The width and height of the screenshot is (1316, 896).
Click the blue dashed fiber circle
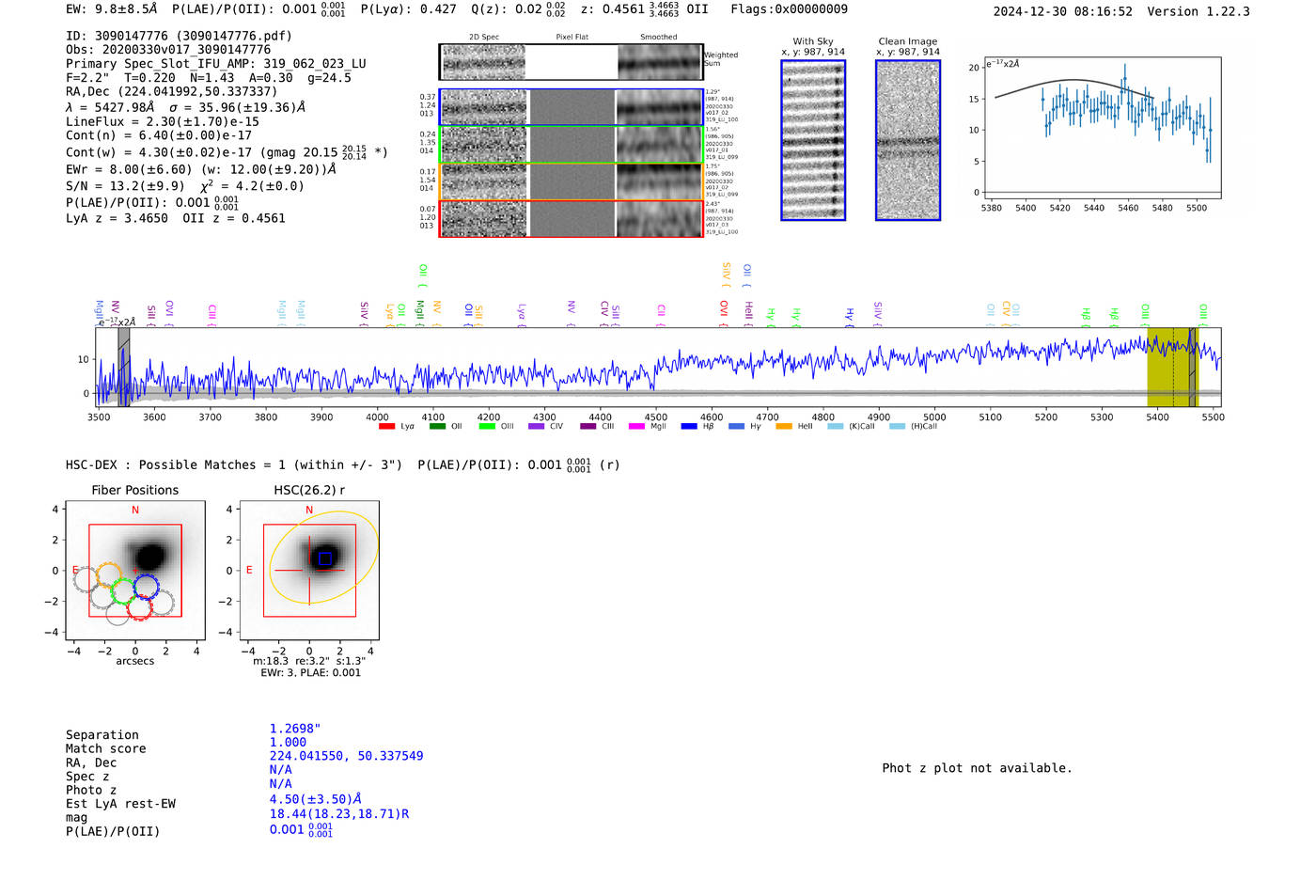pos(146,586)
